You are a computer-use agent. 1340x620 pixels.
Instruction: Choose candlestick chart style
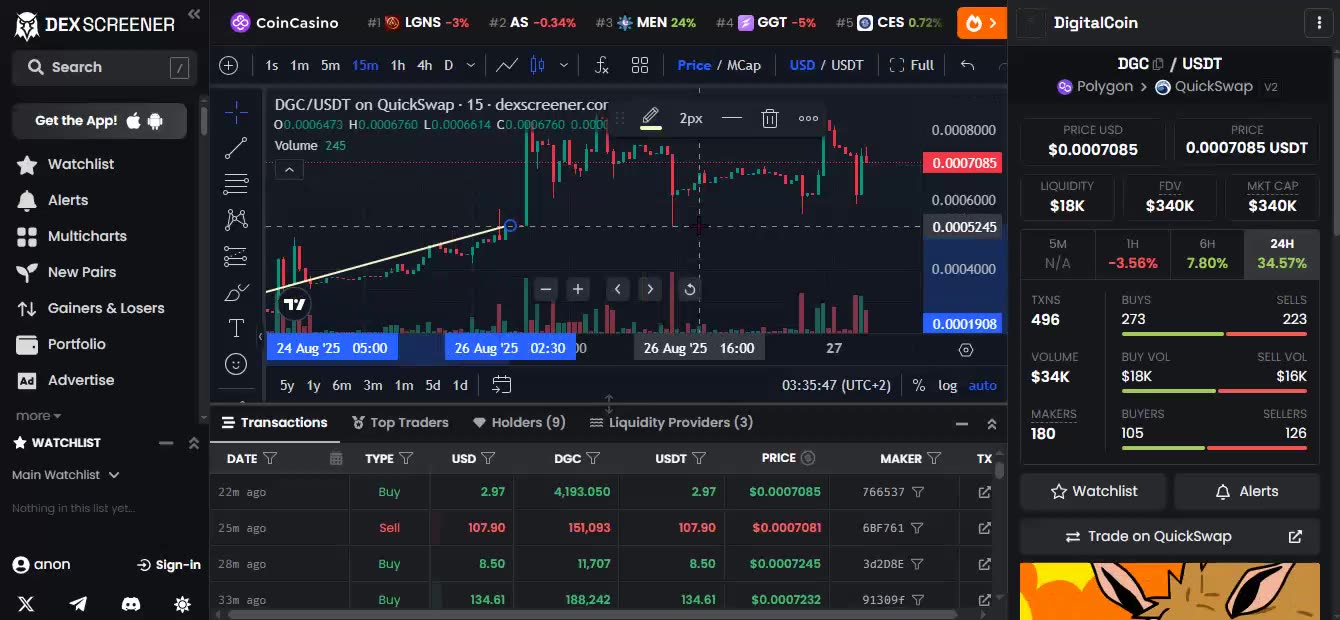click(x=537, y=65)
